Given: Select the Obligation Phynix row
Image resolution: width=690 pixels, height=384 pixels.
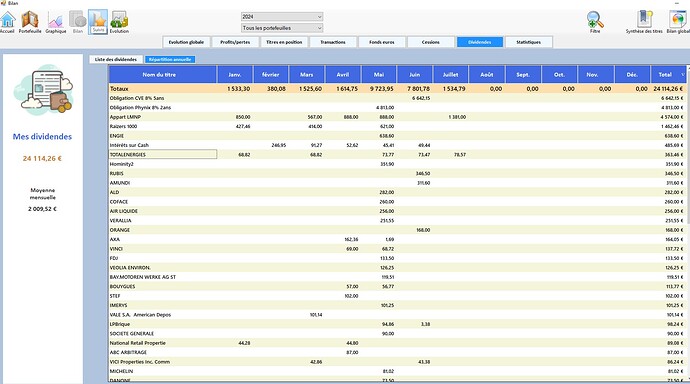Looking at the screenshot, I should point(397,107).
